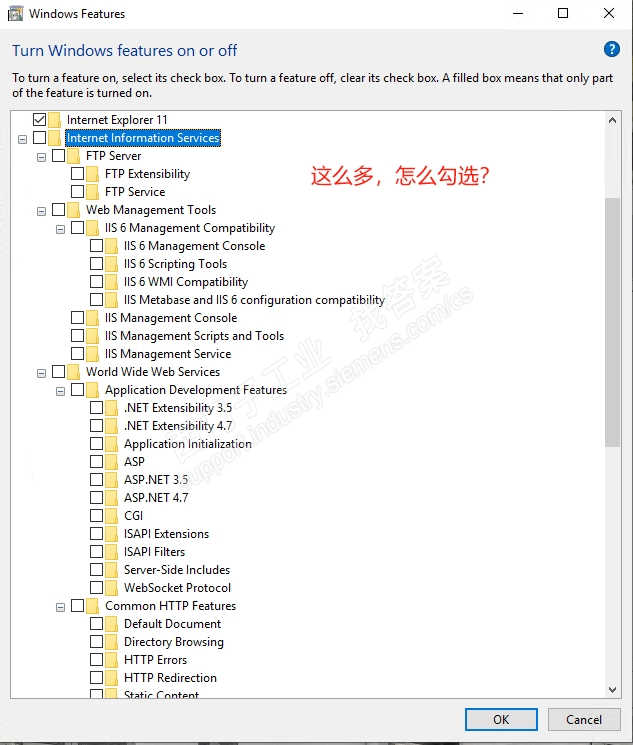Check the IIS 6 Management Console checkbox
This screenshot has height=745, width=633.
click(x=96, y=246)
